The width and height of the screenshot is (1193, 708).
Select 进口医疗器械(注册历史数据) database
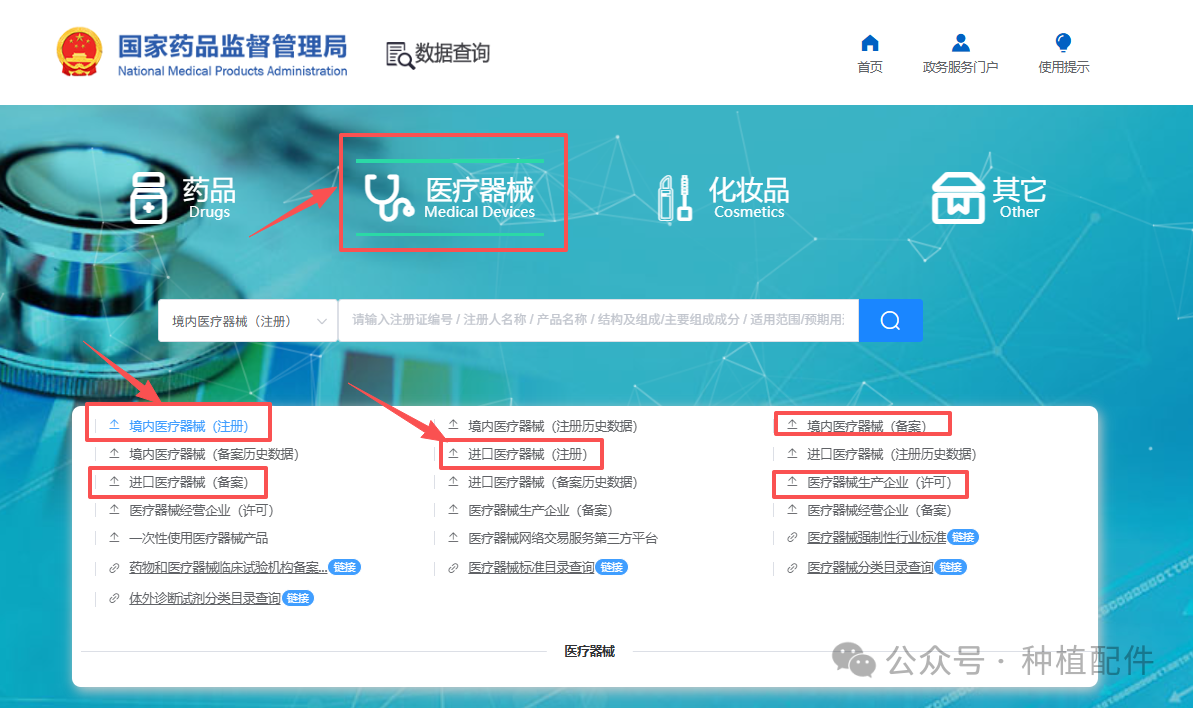[x=892, y=454]
